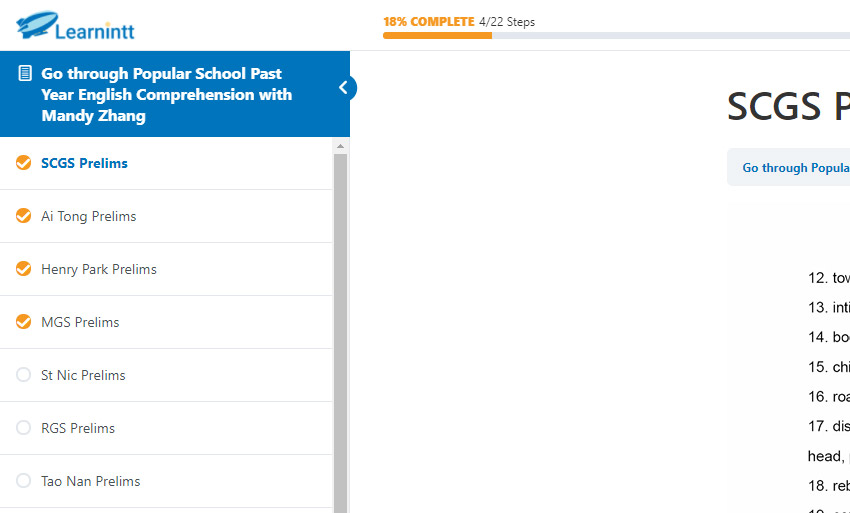Click the course document icon in header

[25, 73]
